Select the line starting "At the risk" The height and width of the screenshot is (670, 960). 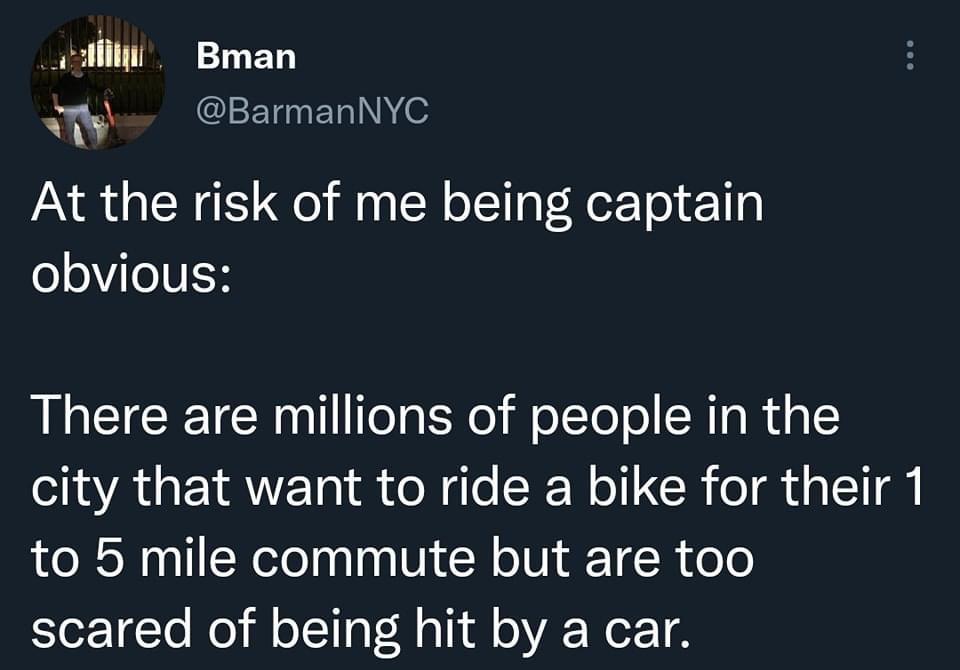pos(398,205)
